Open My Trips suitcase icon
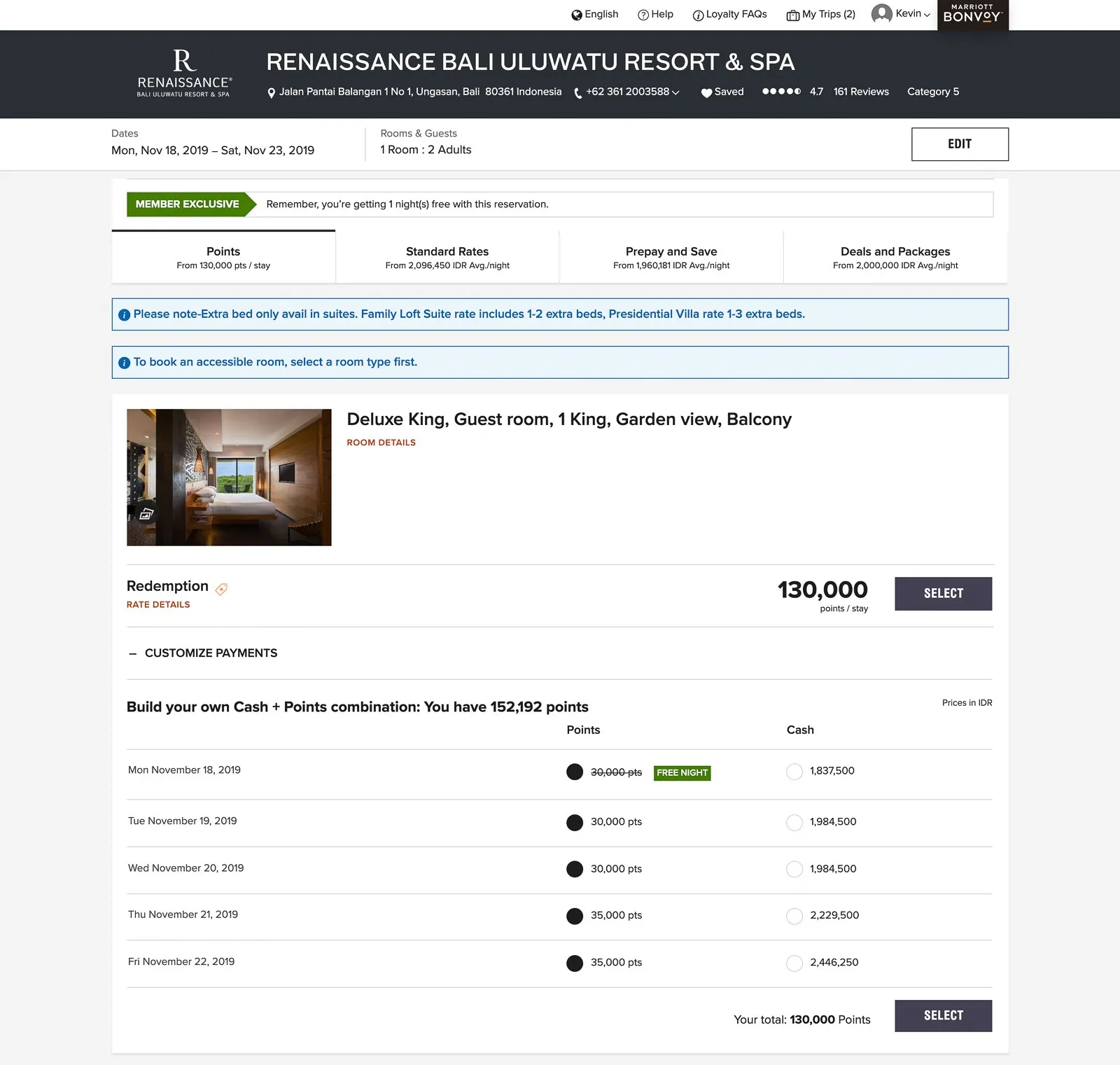Screen dimensions: 1120x1065 point(792,15)
